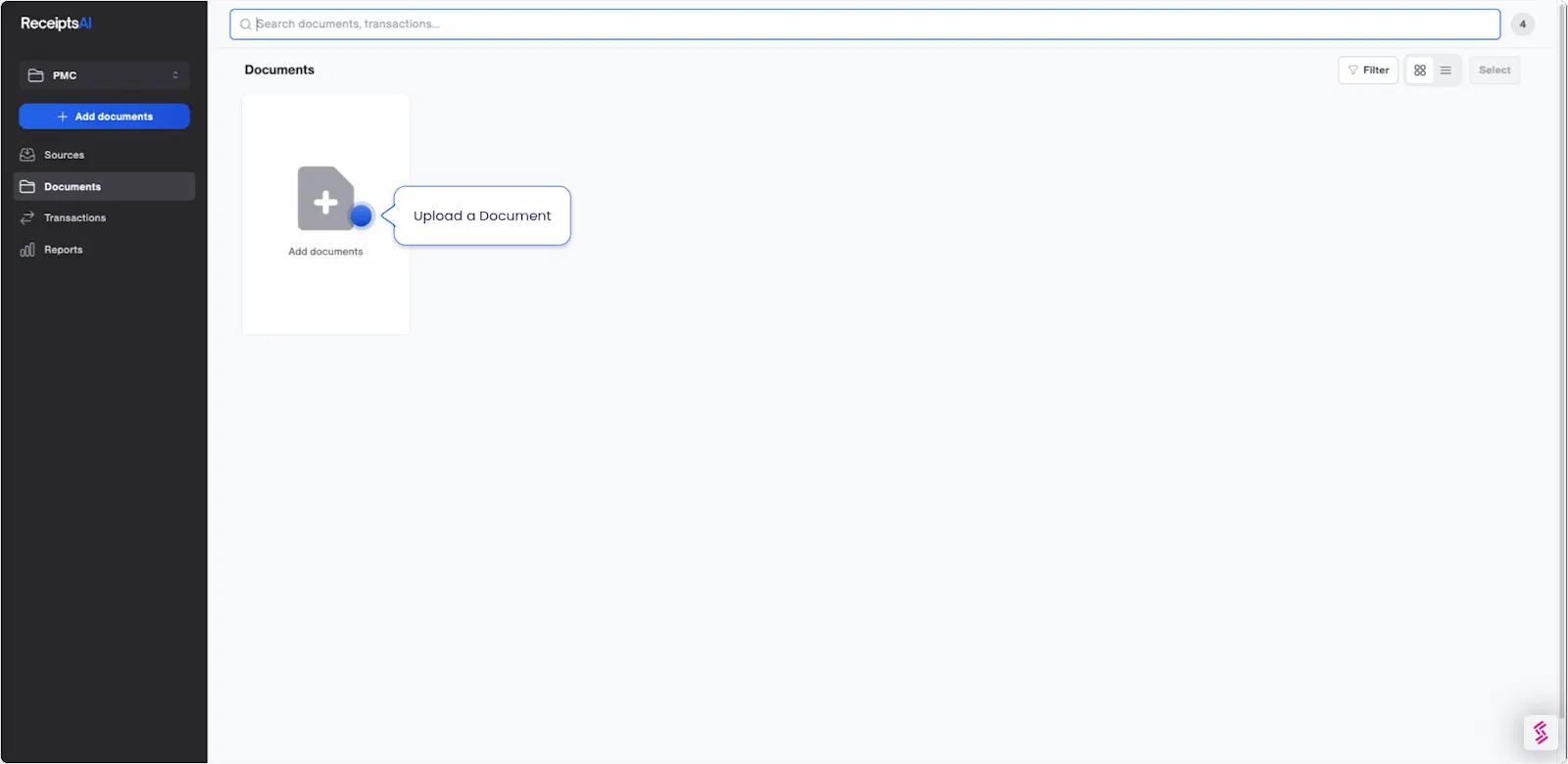Open Sources in the sidebar

point(104,155)
